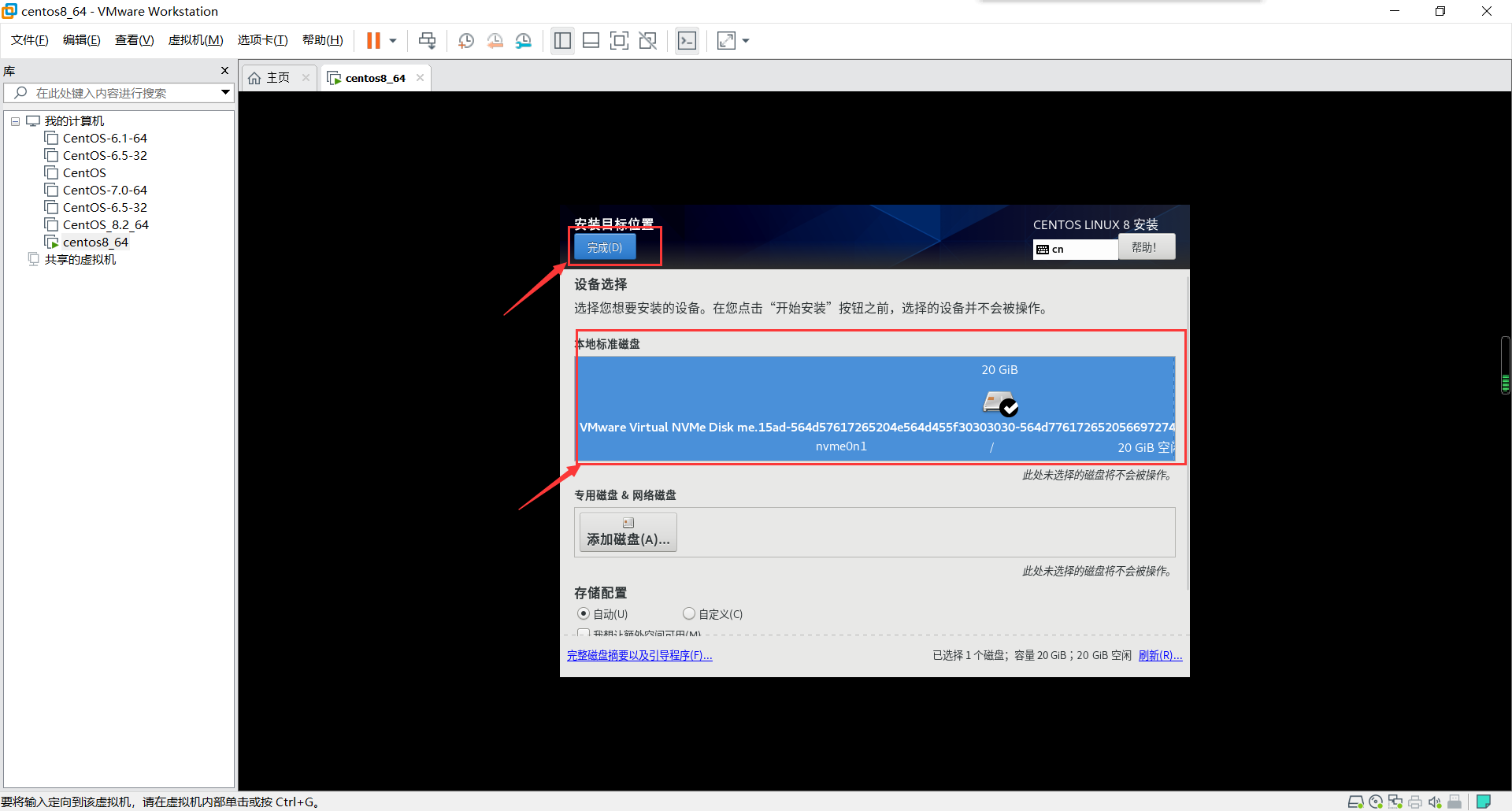Select the 自动 storage configuration radio button
The width and height of the screenshot is (1512, 811).
(584, 613)
